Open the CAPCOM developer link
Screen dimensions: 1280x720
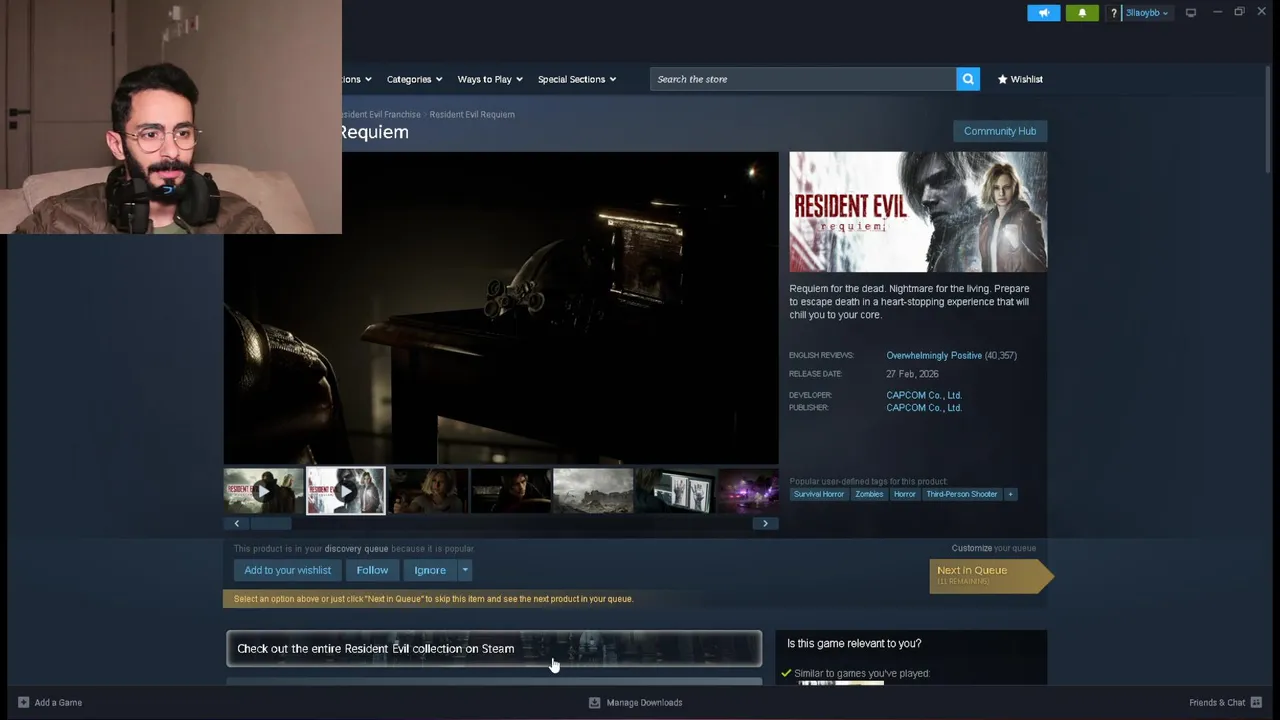tap(924, 395)
